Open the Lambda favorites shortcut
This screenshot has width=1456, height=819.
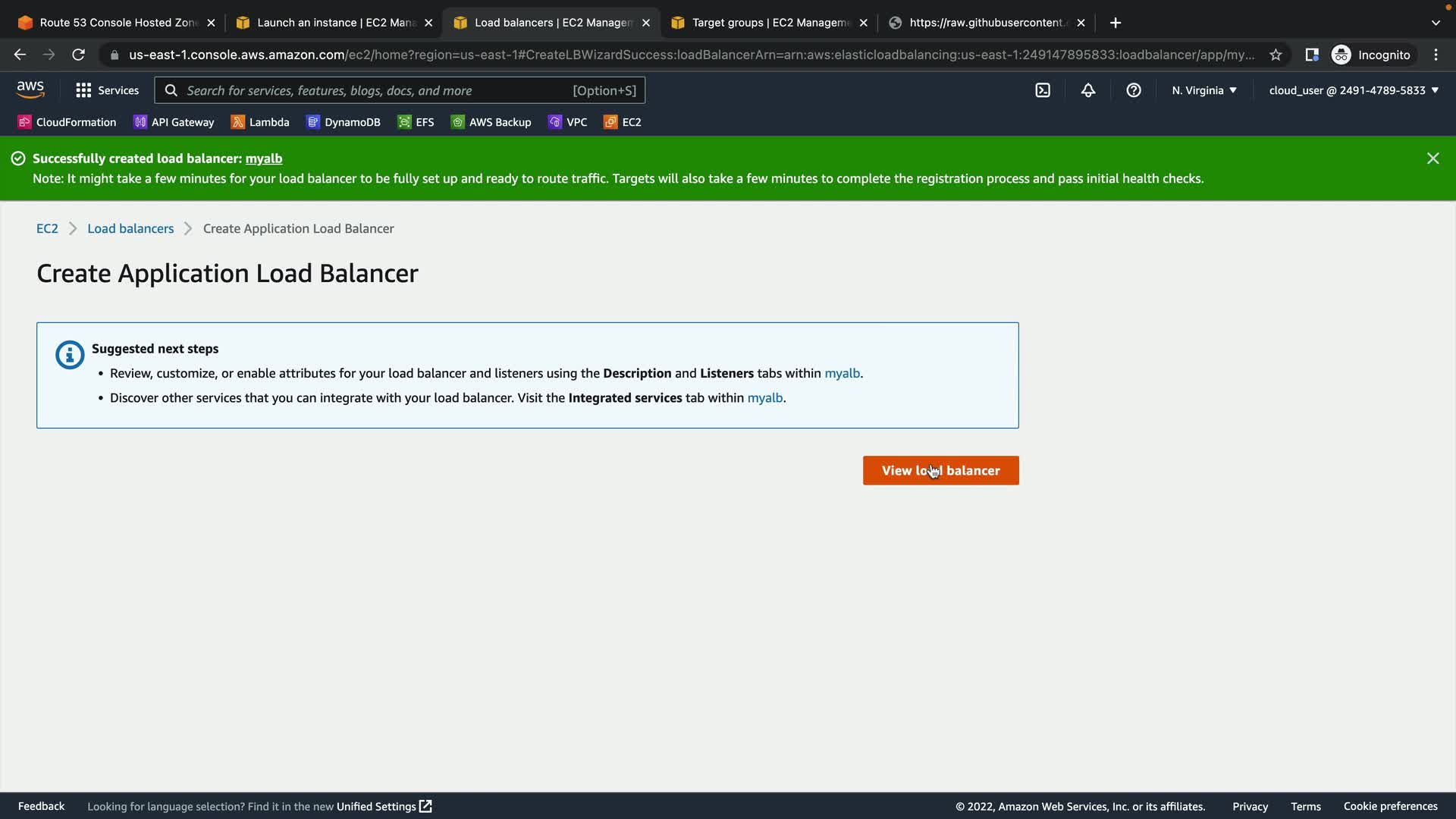pyautogui.click(x=260, y=122)
